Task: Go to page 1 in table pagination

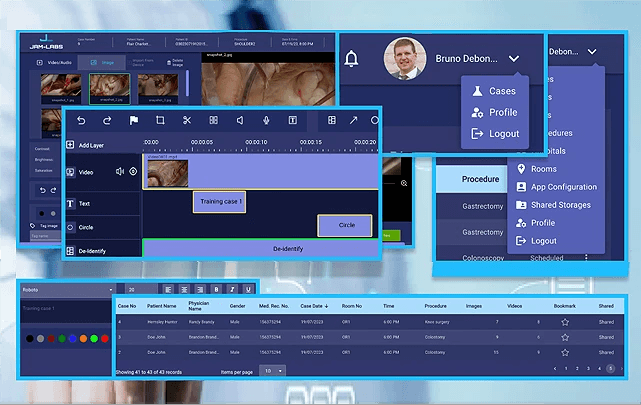Action: [x=566, y=368]
